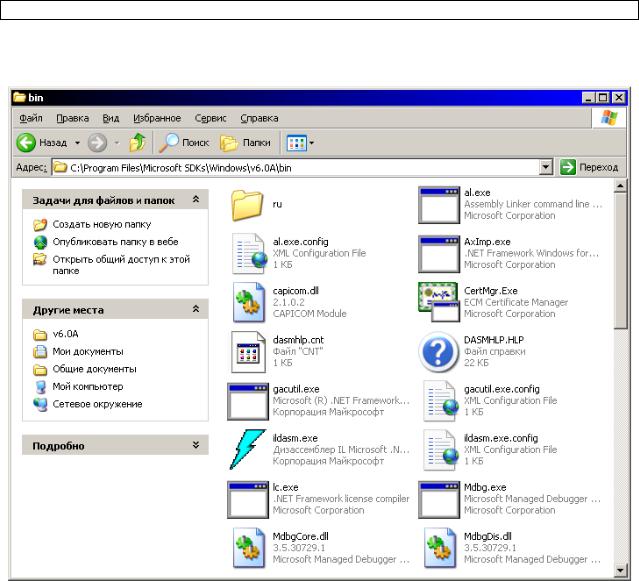639x581 pixels.
Task: Select the gacutil.exe.config file icon
Action: click(441, 401)
